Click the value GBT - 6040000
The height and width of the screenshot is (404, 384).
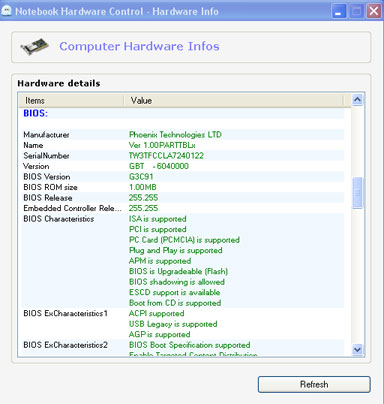click(x=159, y=166)
